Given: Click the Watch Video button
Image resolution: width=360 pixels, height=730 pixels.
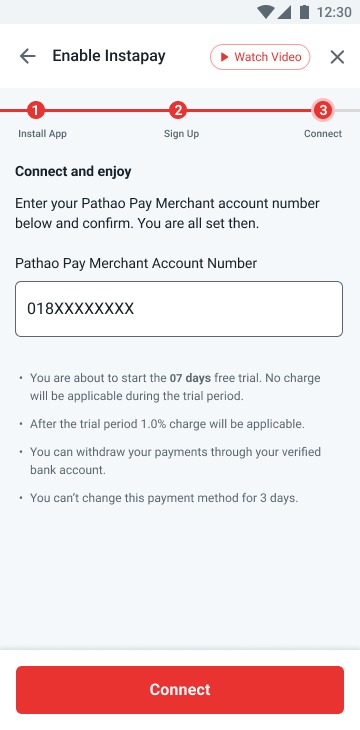Looking at the screenshot, I should 260,57.
